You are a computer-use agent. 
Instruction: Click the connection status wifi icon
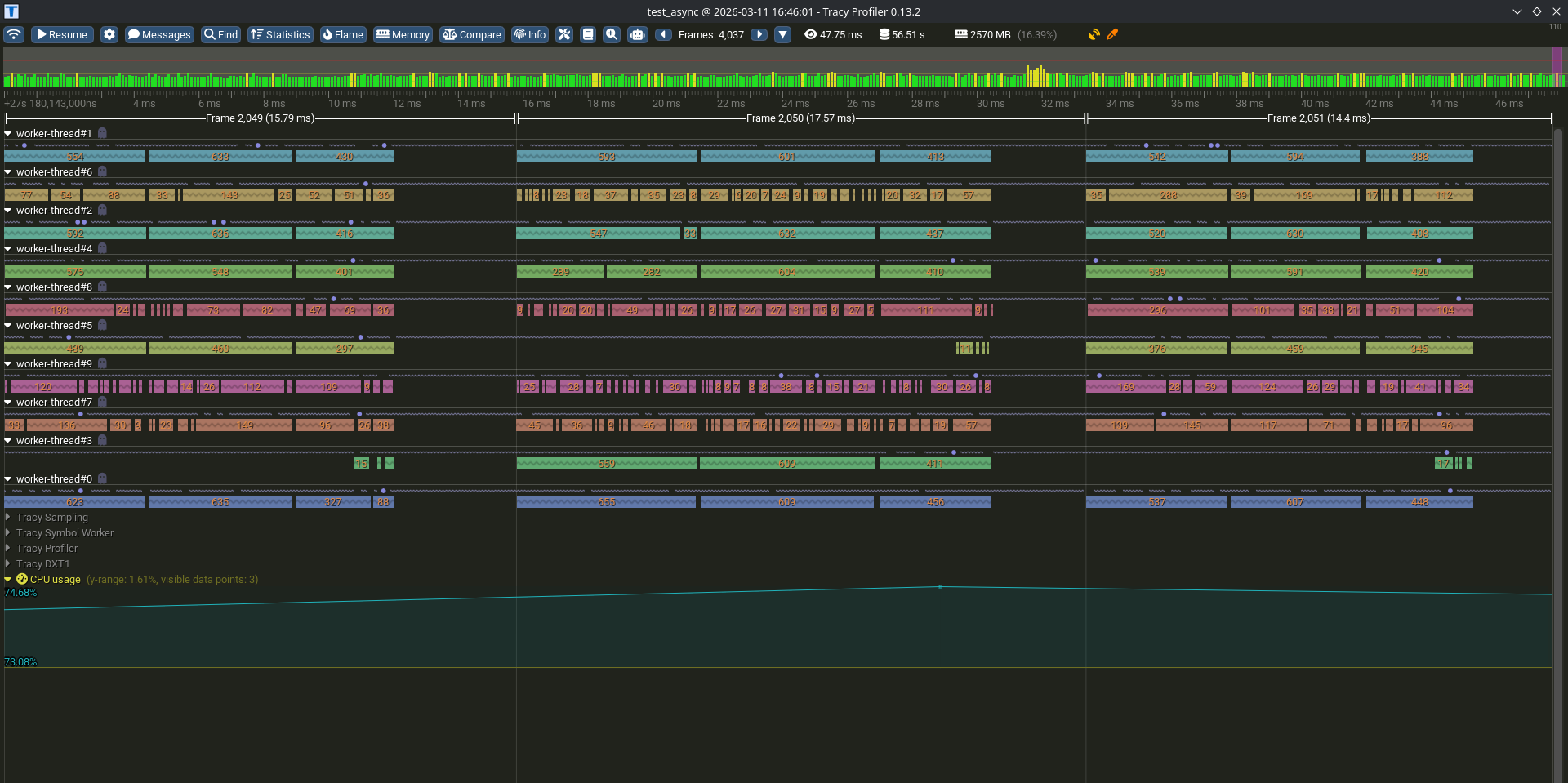(14, 34)
